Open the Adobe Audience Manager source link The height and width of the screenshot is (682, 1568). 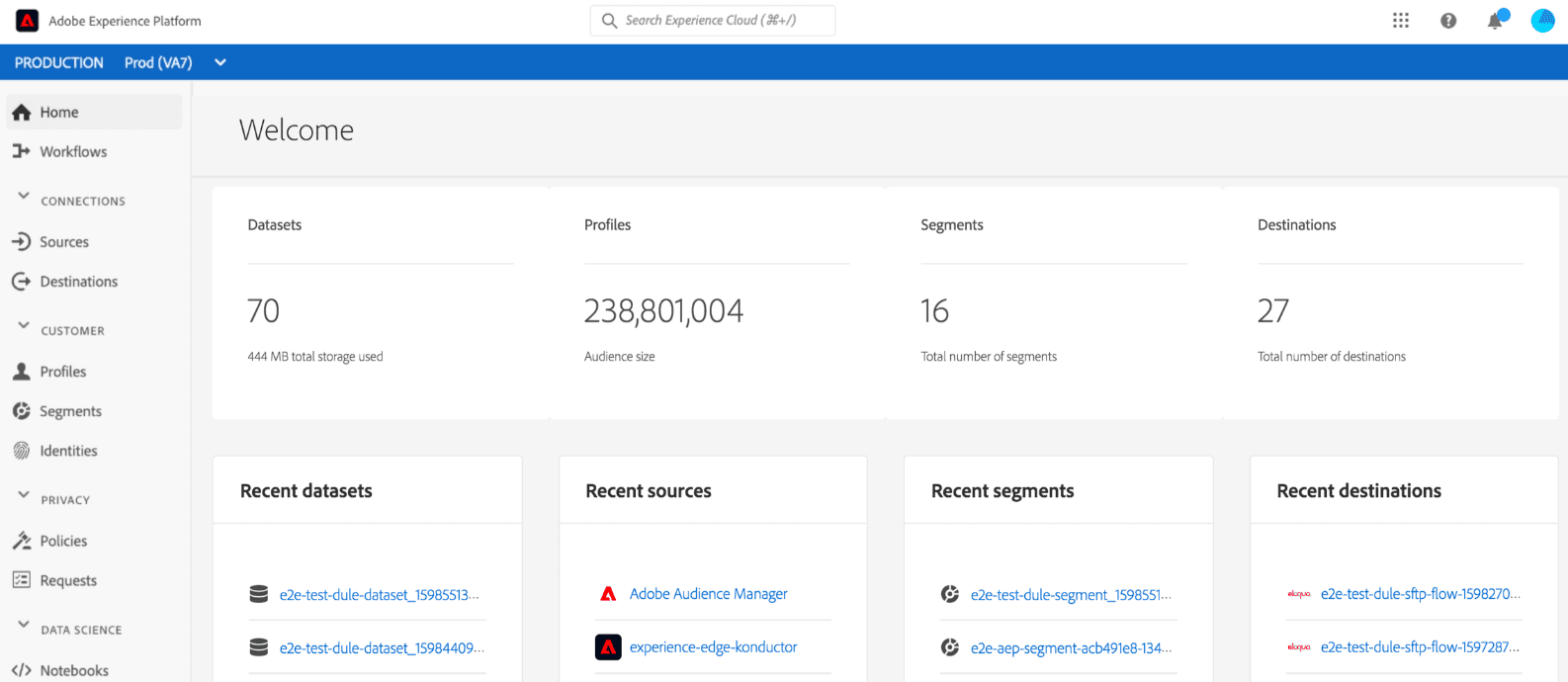pos(709,594)
